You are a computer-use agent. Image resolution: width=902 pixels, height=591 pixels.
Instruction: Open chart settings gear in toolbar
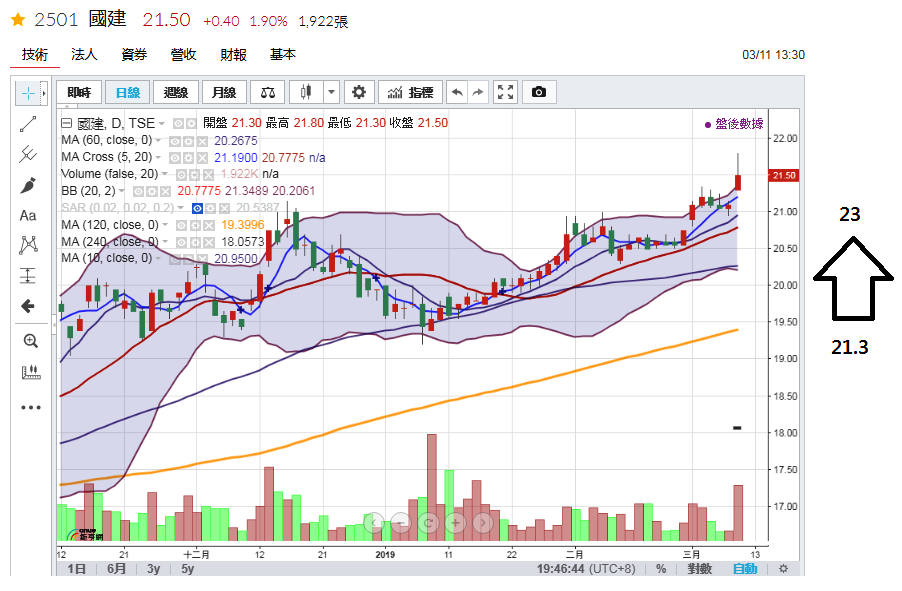pyautogui.click(x=359, y=93)
